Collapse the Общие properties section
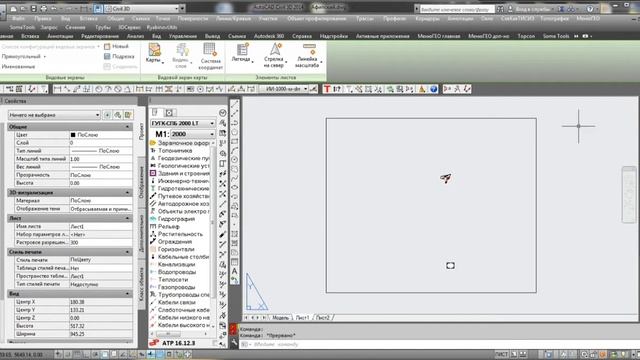 point(127,127)
